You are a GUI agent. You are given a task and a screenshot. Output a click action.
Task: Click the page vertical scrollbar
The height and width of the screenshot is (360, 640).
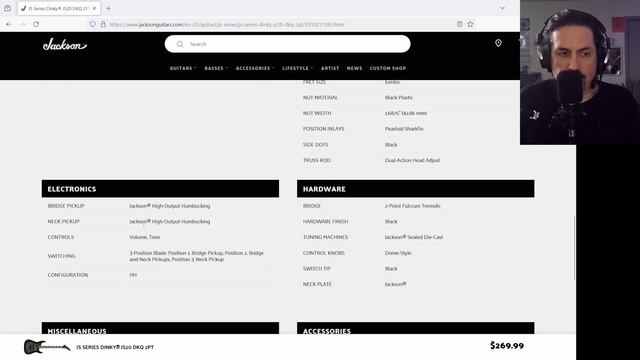point(574,248)
